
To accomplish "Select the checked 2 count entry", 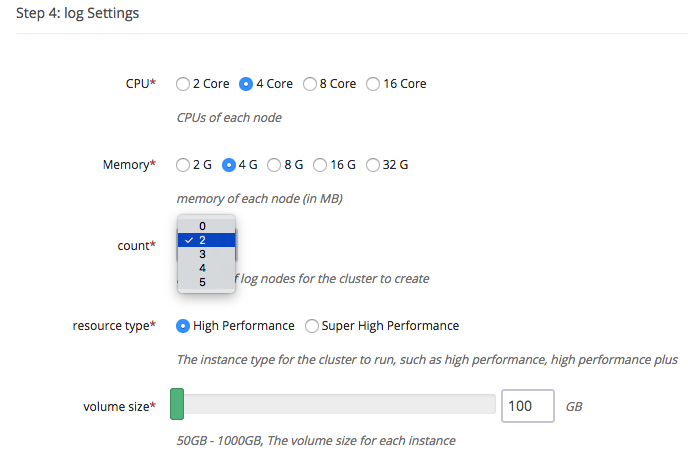I will [206, 240].
